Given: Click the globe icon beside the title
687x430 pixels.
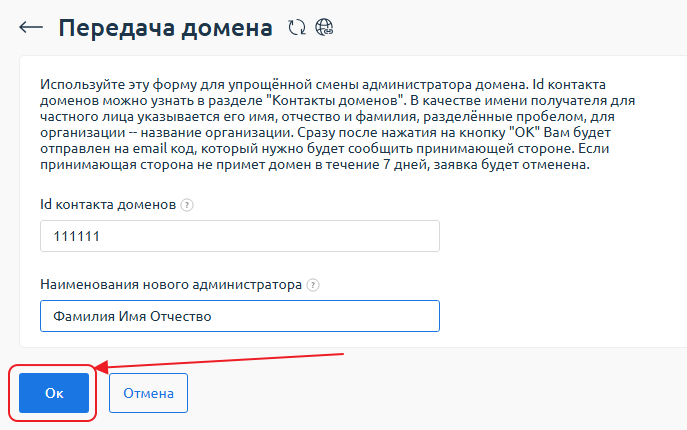Looking at the screenshot, I should click(324, 28).
